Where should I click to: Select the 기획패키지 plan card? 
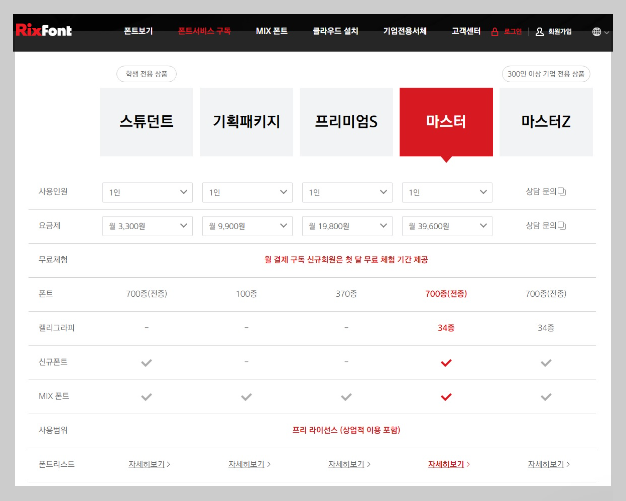pyautogui.click(x=246, y=122)
